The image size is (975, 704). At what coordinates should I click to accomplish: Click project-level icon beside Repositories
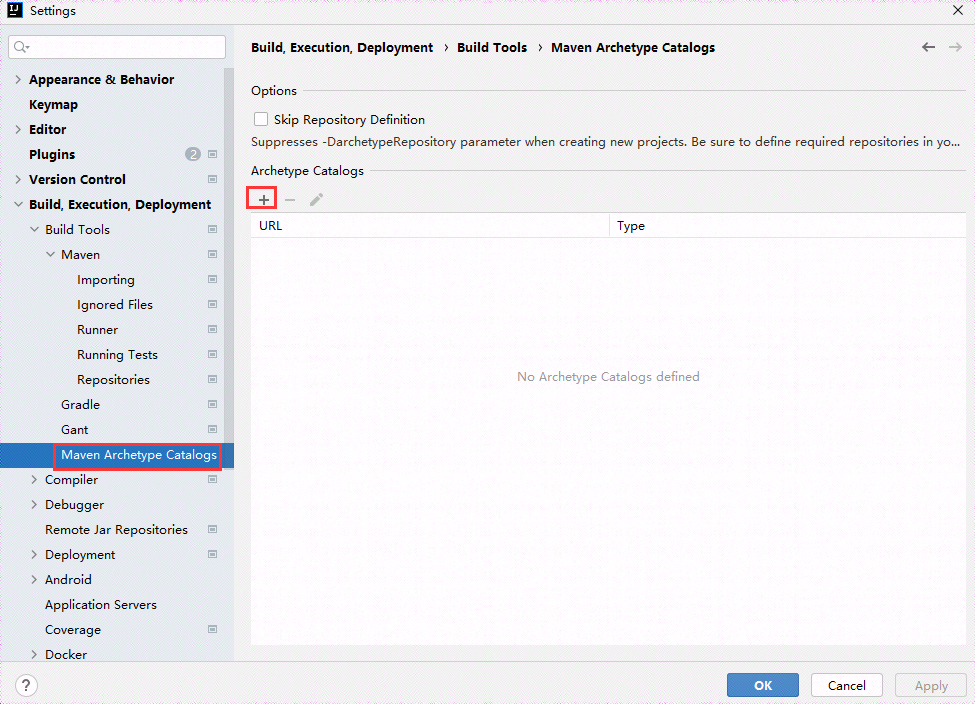click(213, 379)
